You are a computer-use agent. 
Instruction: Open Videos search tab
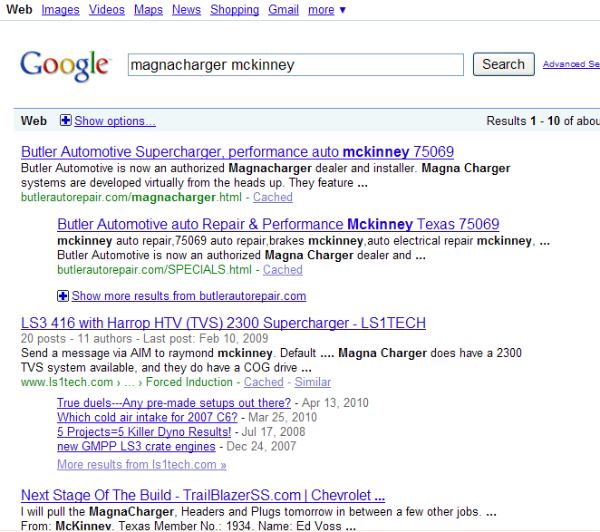107,10
